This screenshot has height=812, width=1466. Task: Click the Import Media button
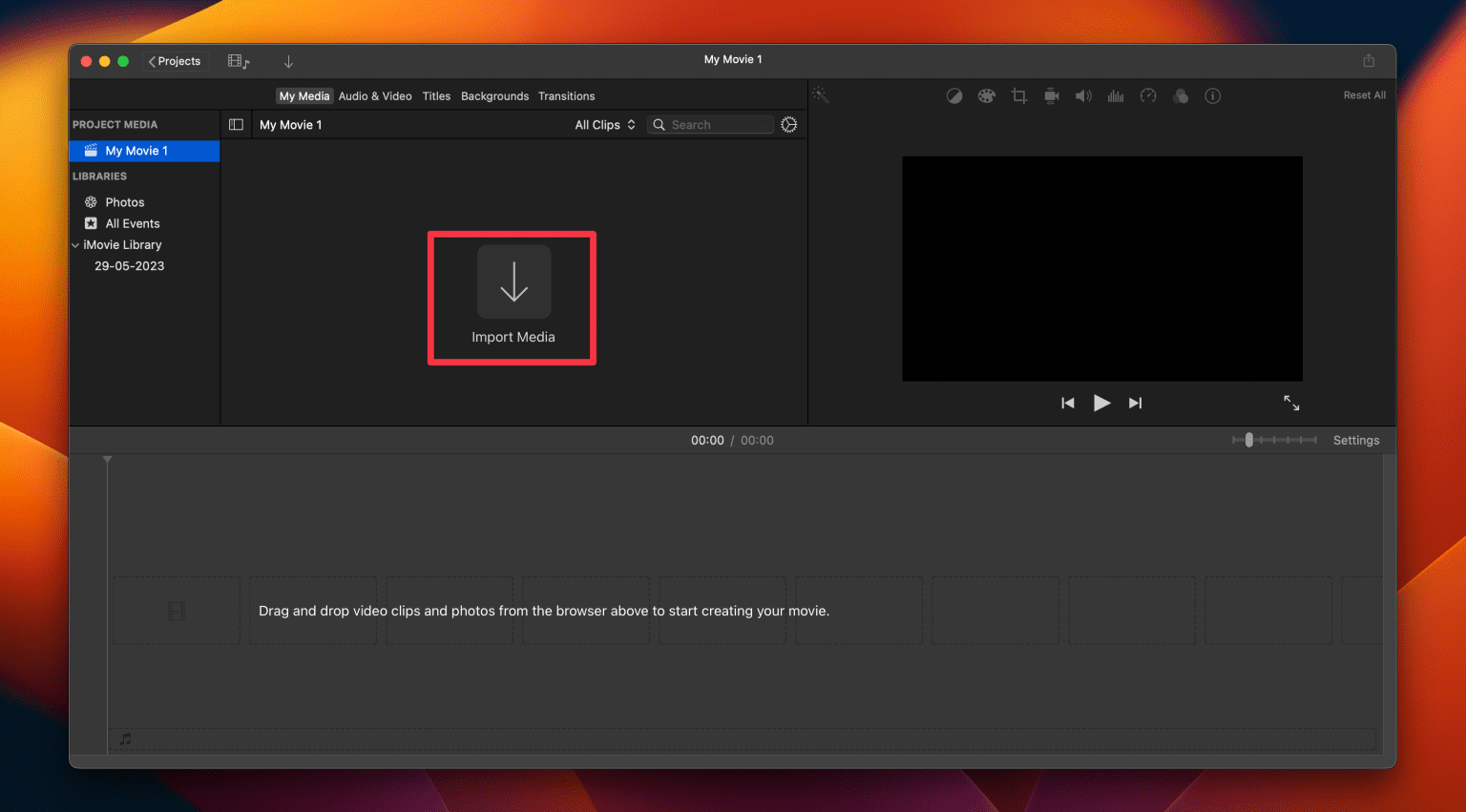point(512,298)
